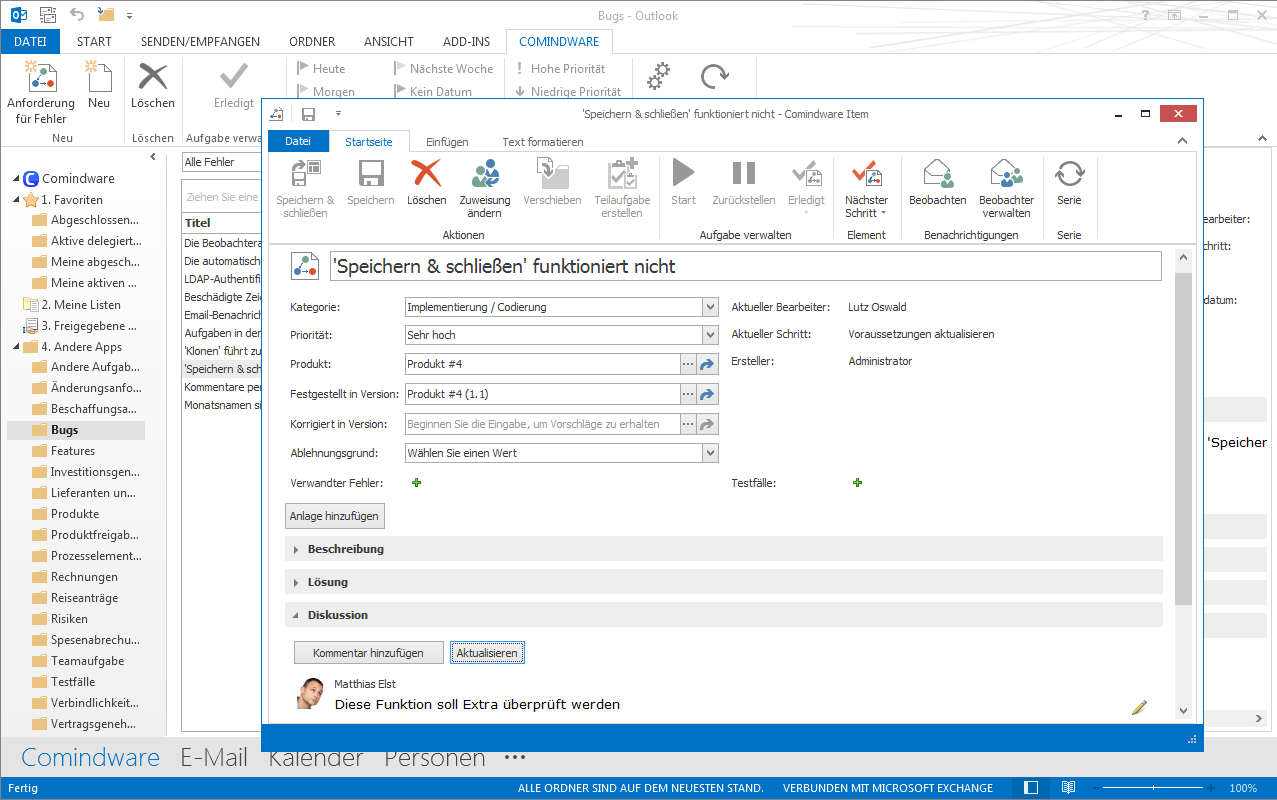The height and width of the screenshot is (800, 1277).
Task: Select 2. Meine Listen
Action: [x=81, y=305]
